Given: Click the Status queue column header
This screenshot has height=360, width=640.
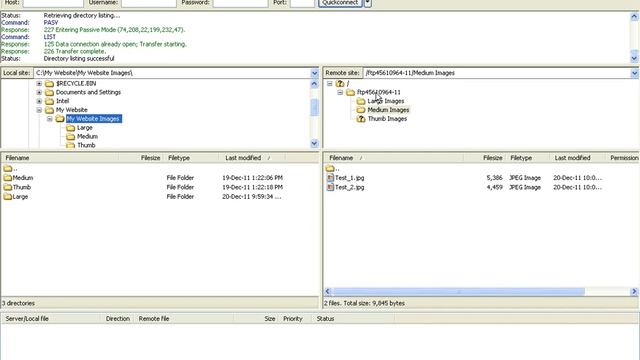Looking at the screenshot, I should [x=353, y=319].
